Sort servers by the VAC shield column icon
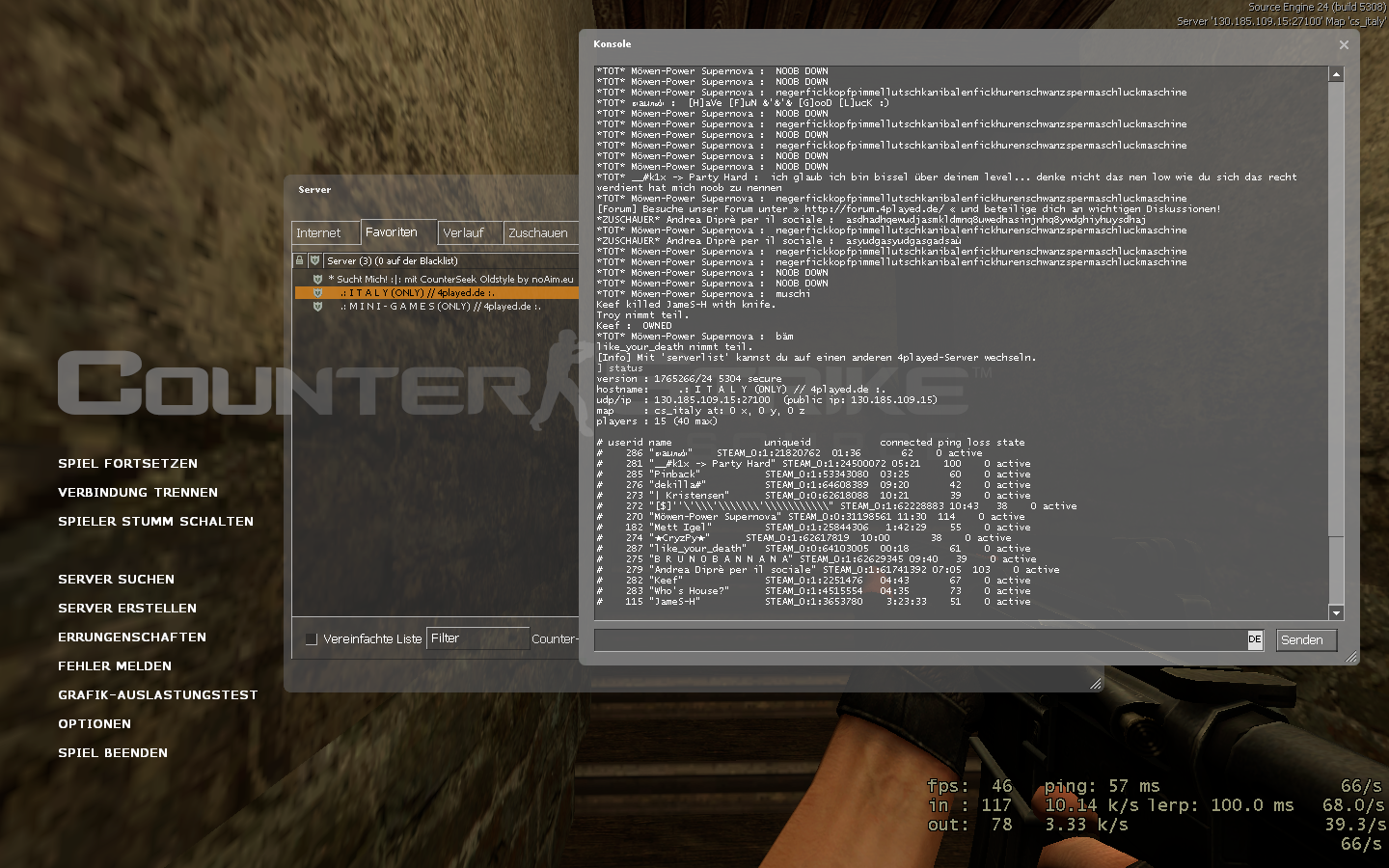Screen dimensions: 1389x868 [314, 260]
